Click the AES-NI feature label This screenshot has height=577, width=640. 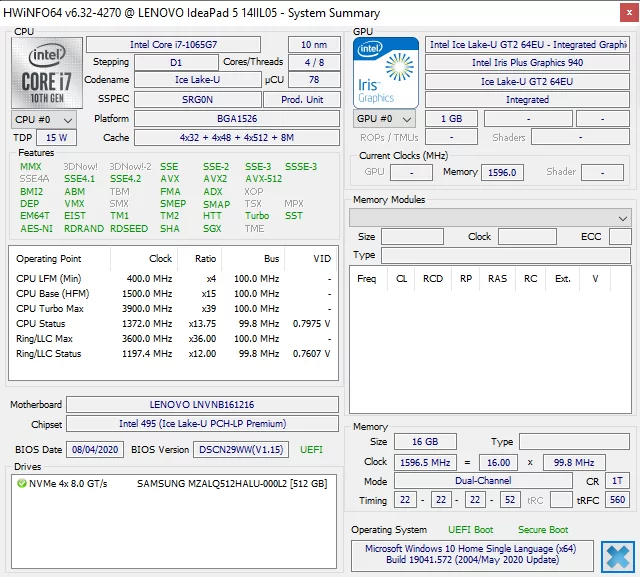coord(36,229)
